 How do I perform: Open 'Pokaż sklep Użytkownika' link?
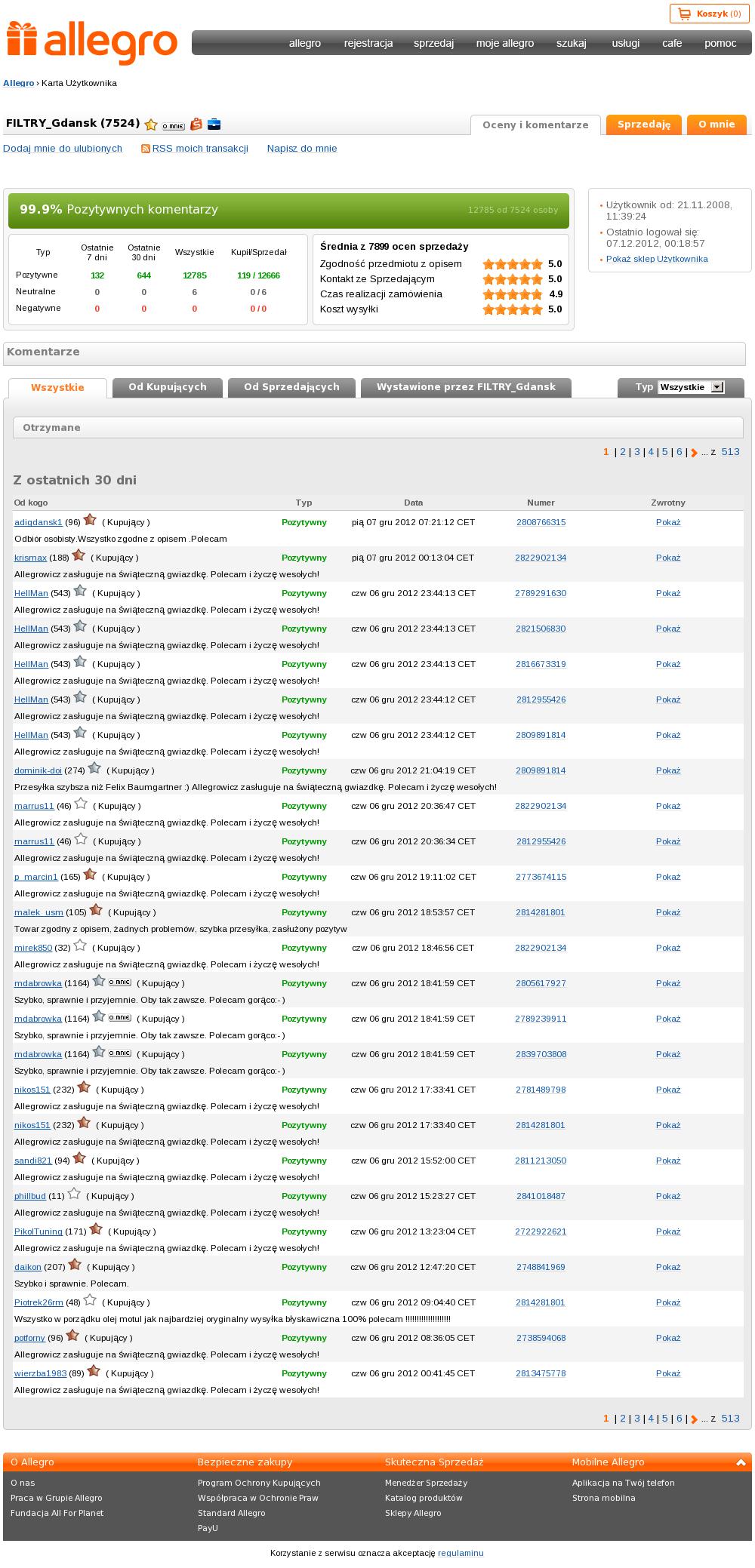[657, 259]
